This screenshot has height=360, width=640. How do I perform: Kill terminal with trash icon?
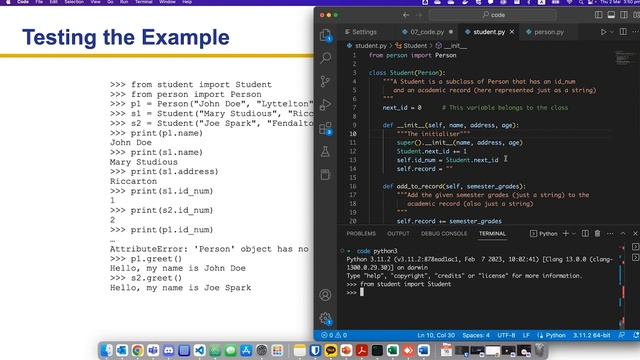(x=597, y=233)
